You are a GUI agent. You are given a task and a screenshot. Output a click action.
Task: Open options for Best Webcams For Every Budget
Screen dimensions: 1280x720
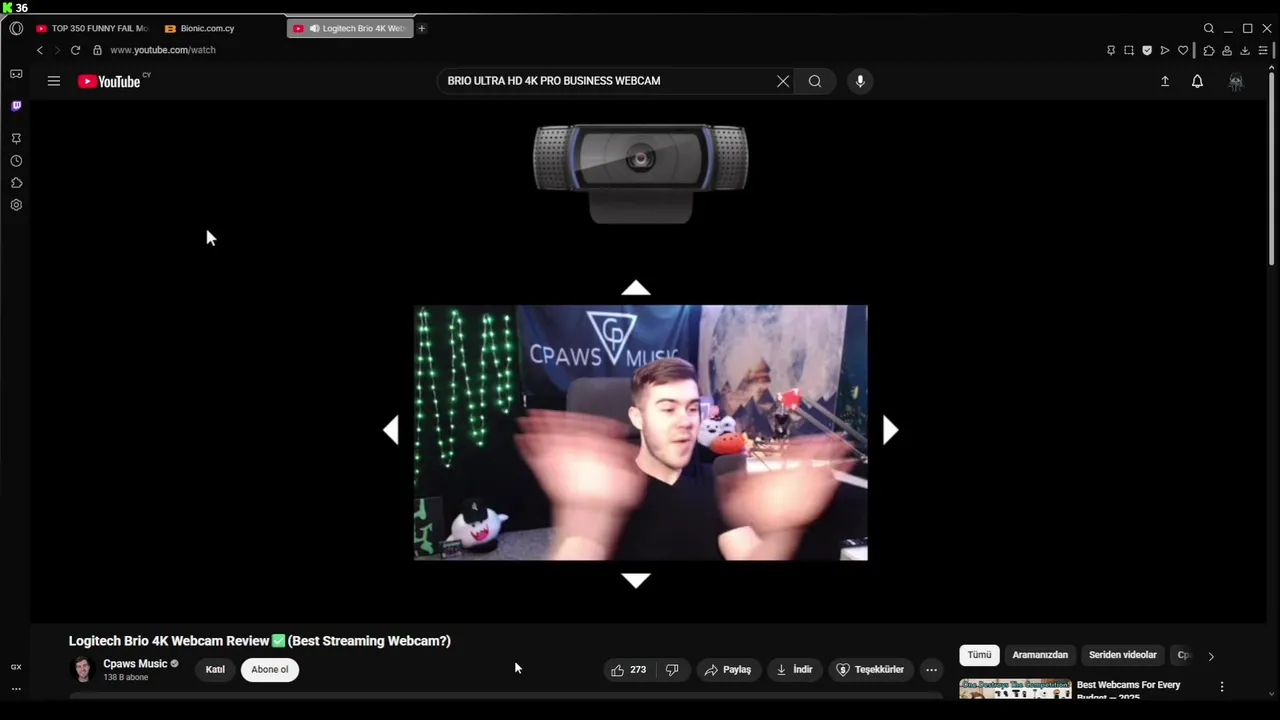(1222, 687)
